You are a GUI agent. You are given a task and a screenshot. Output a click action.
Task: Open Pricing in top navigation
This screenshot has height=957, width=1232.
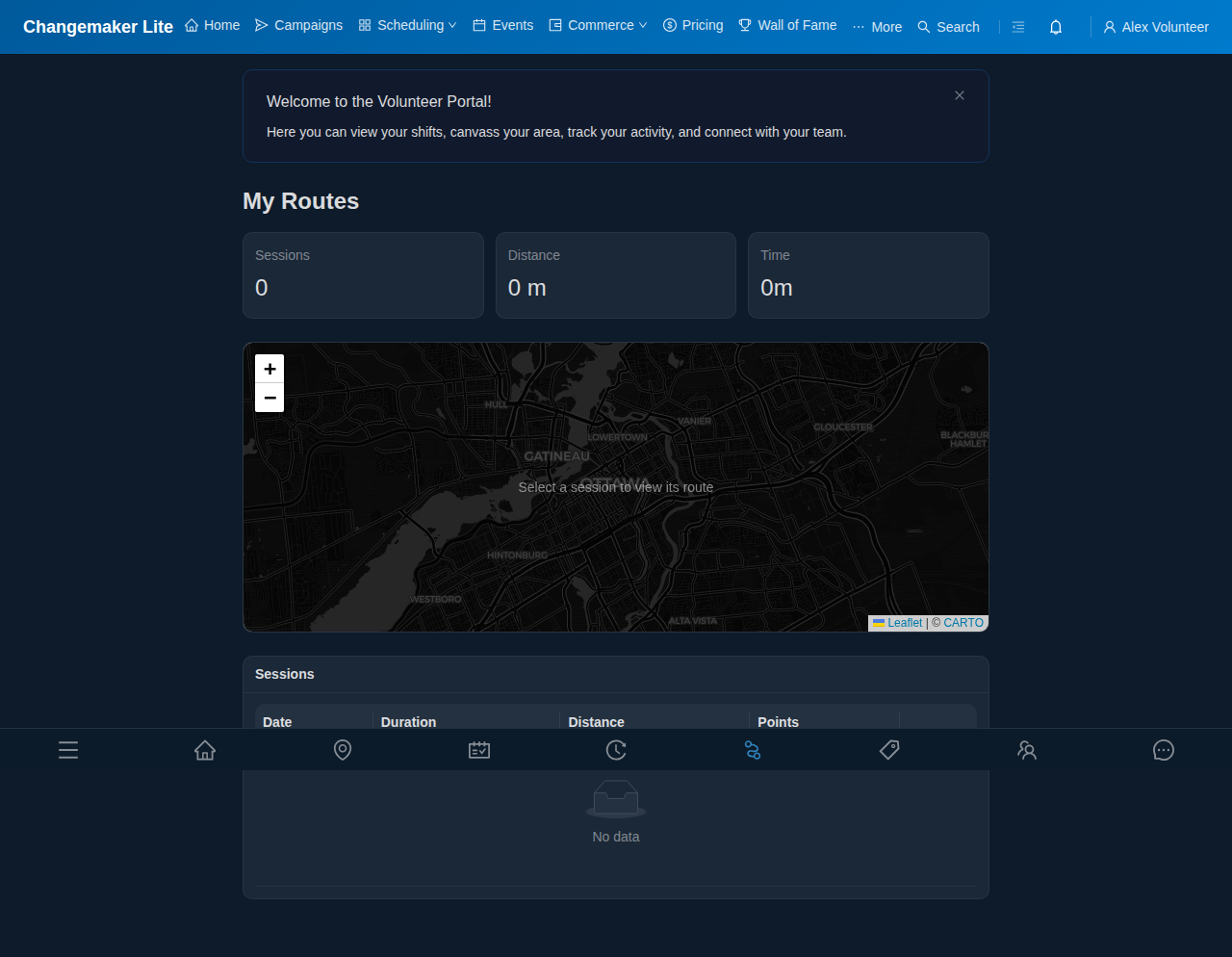pos(693,25)
